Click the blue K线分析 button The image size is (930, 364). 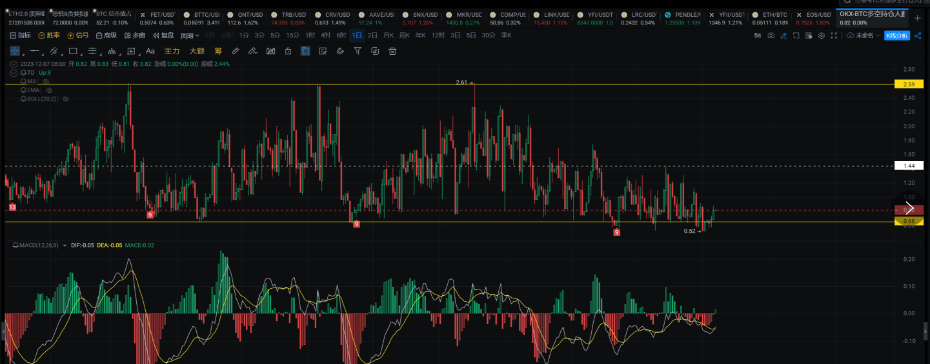point(897,36)
